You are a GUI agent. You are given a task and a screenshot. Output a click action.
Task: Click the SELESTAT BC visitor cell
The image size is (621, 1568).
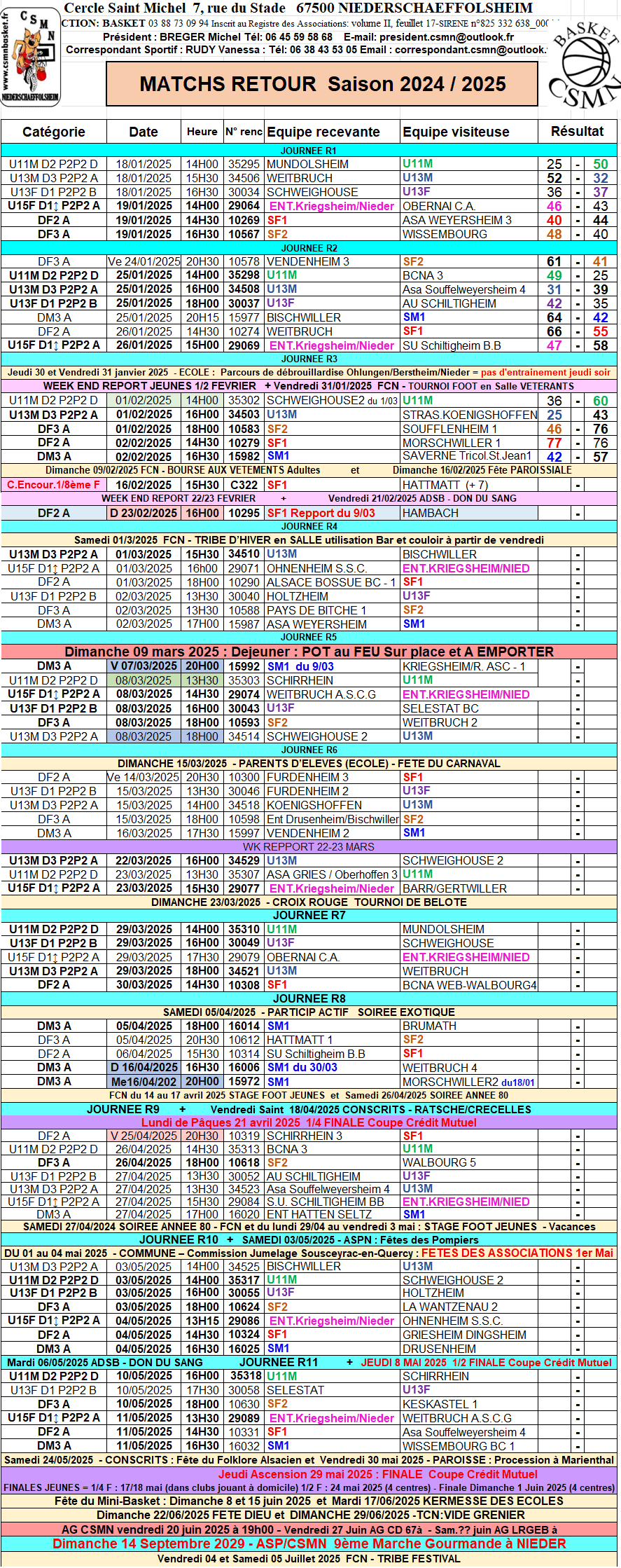pyautogui.click(x=470, y=708)
